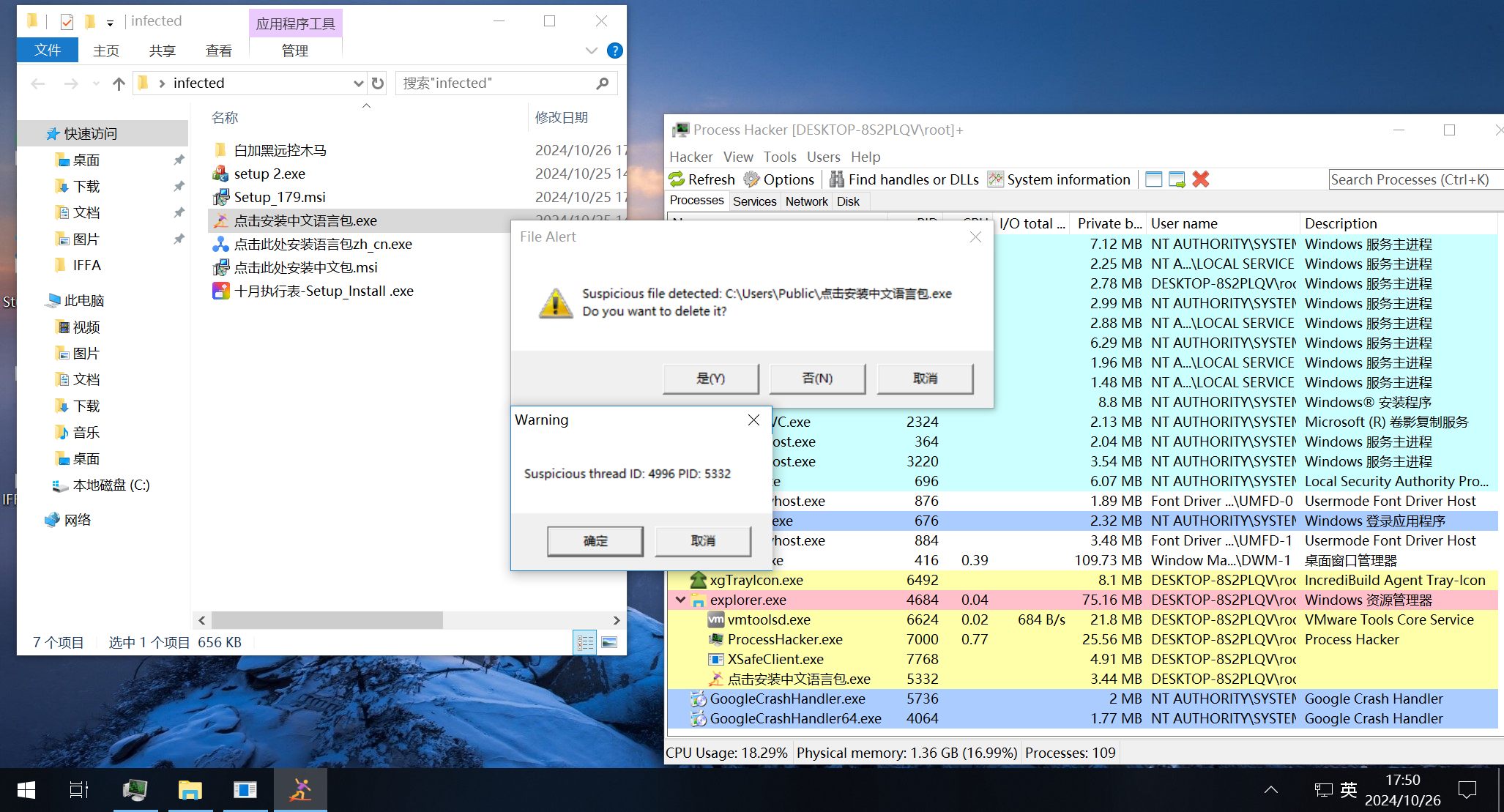Click the find window and thread icon

pyautogui.click(x=1177, y=179)
